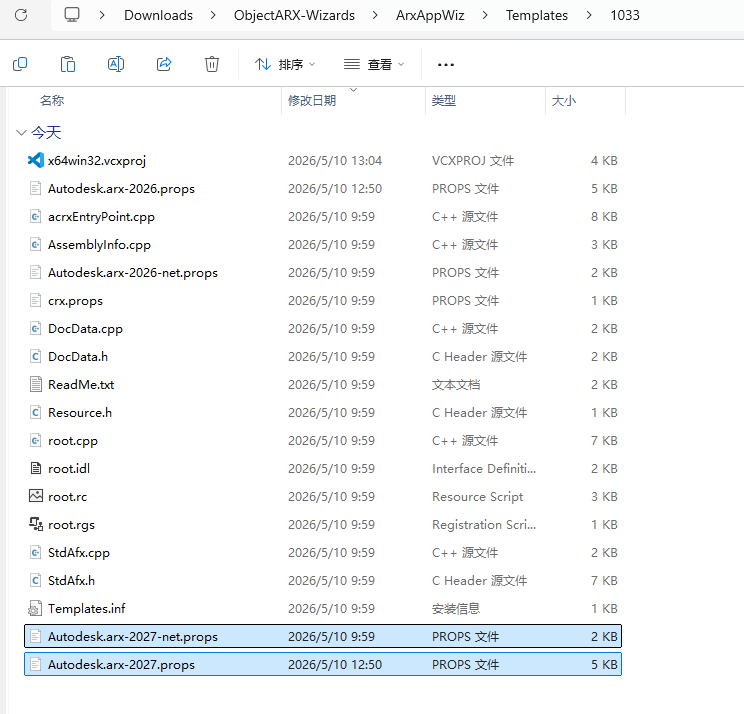This screenshot has height=714, width=744.
Task: Select Autodesk.arx-2027-net.props file name
Action: (x=133, y=637)
